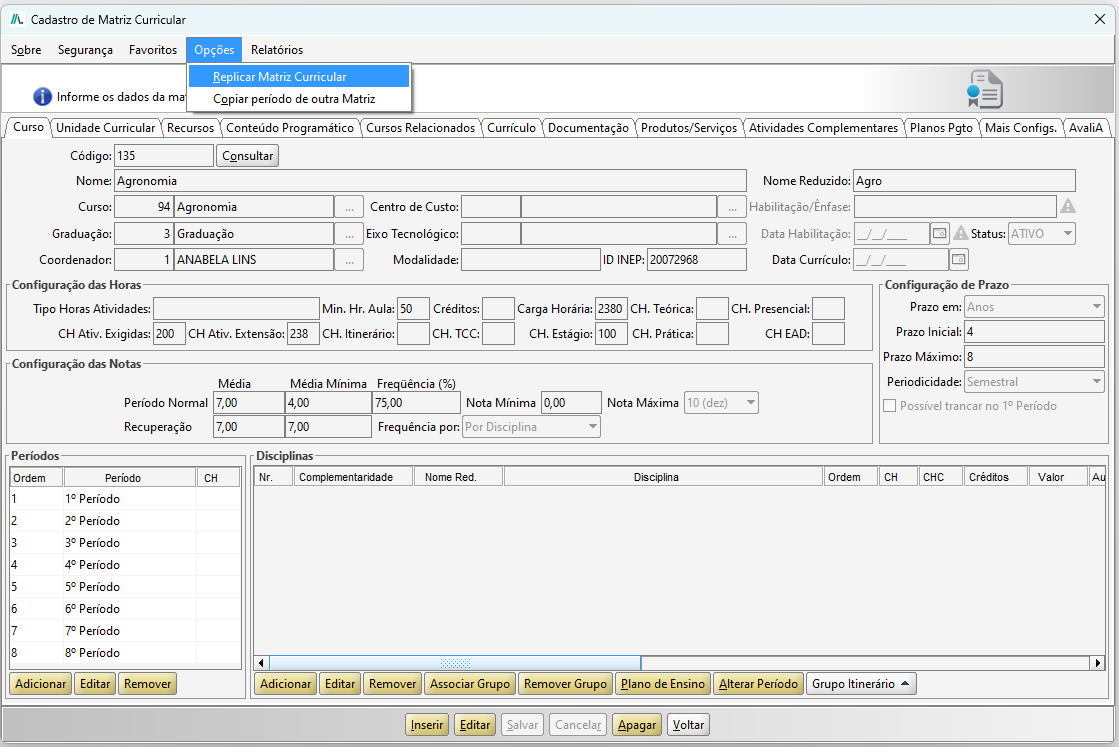Close the open Opções menu

pyautogui.click(x=214, y=50)
